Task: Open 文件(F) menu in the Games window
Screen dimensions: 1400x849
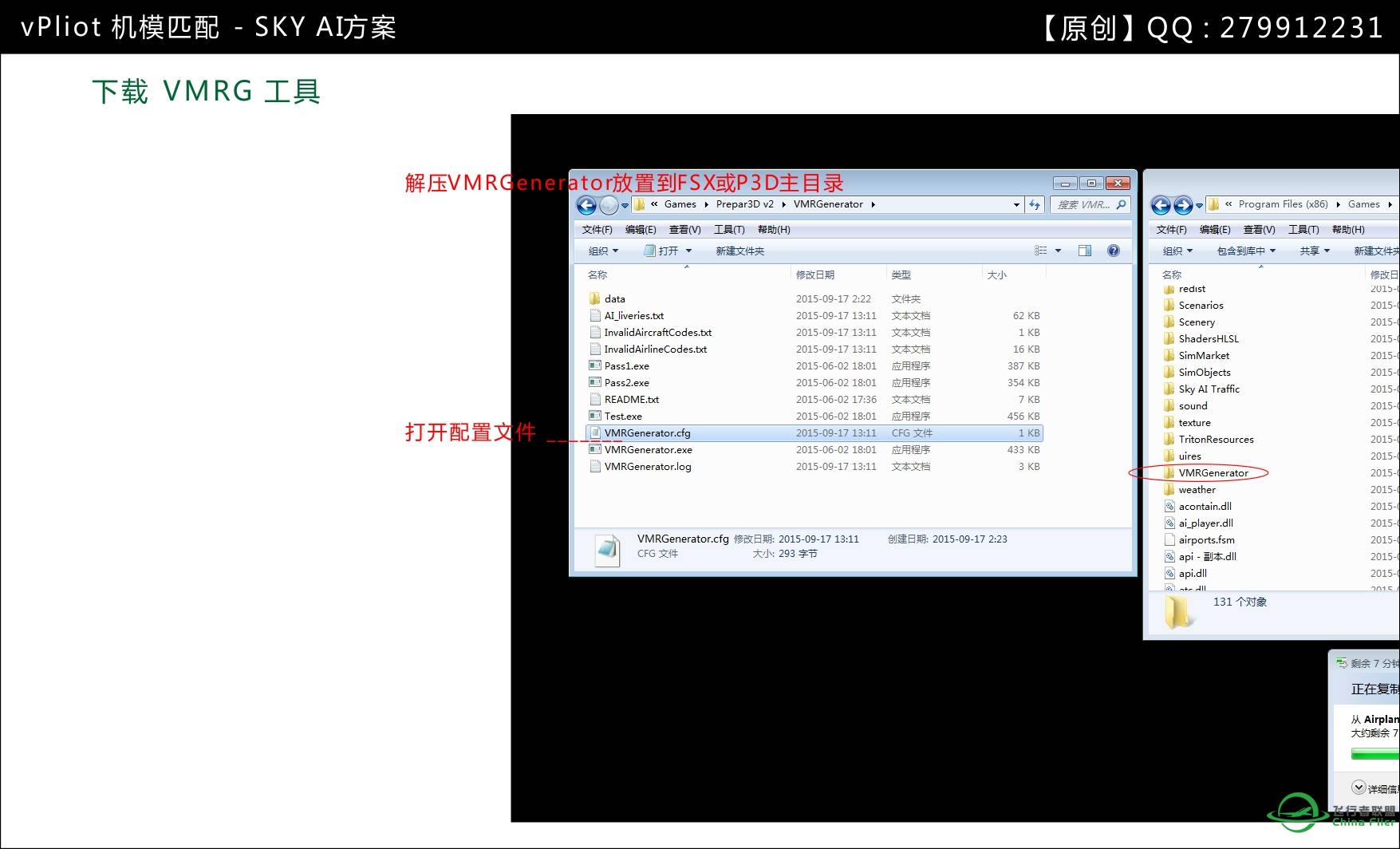Action: [1171, 229]
